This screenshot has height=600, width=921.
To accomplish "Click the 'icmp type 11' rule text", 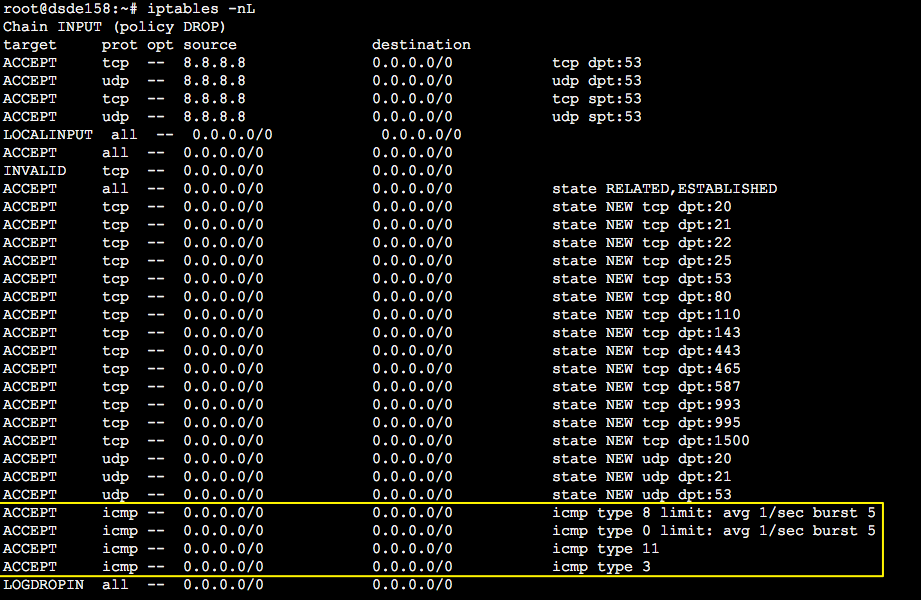I will (x=606, y=549).
